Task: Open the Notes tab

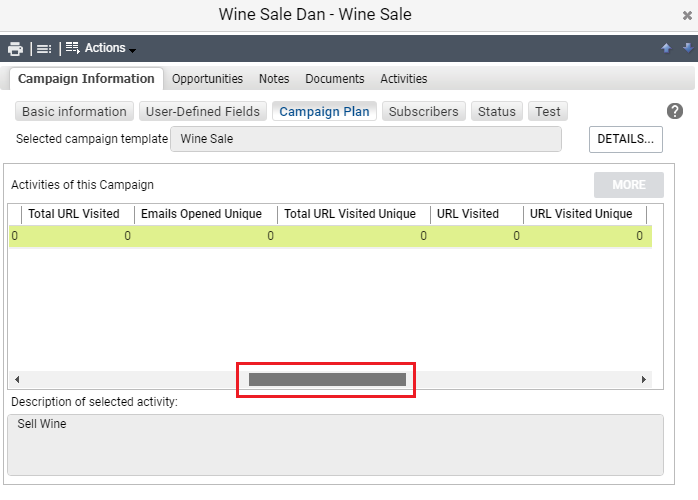Action: 274,79
